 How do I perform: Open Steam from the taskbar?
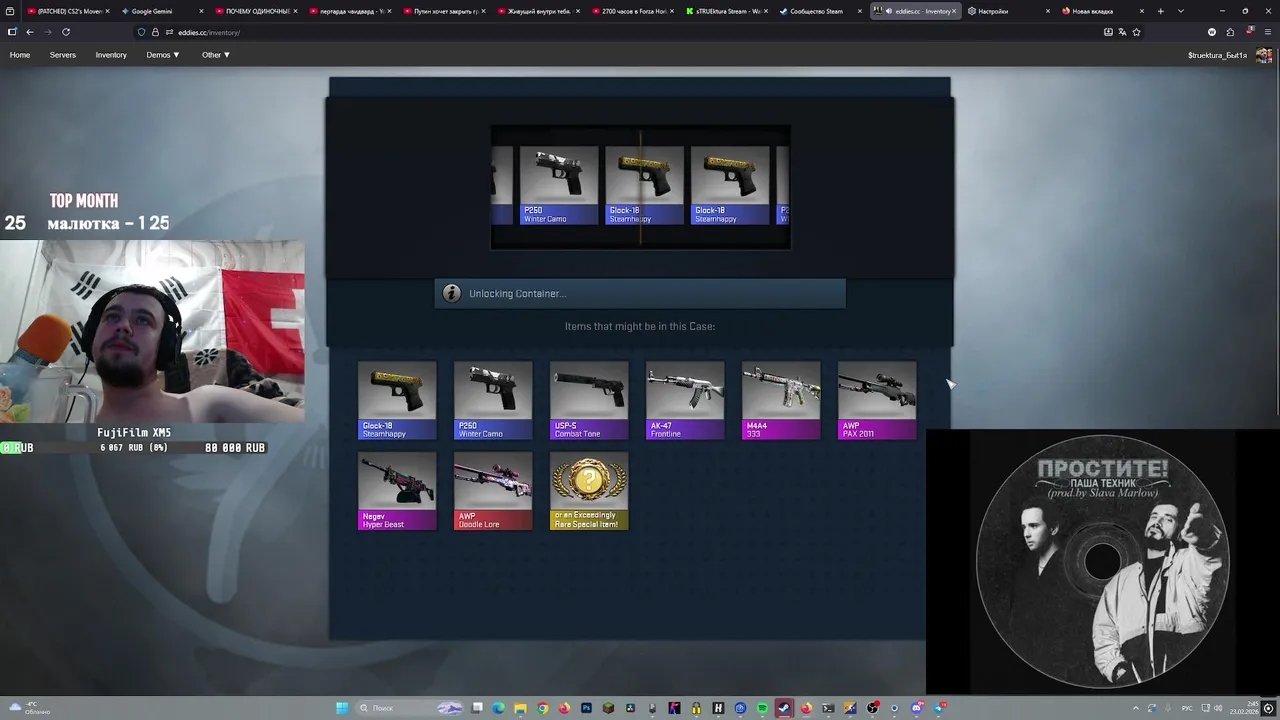(784, 708)
